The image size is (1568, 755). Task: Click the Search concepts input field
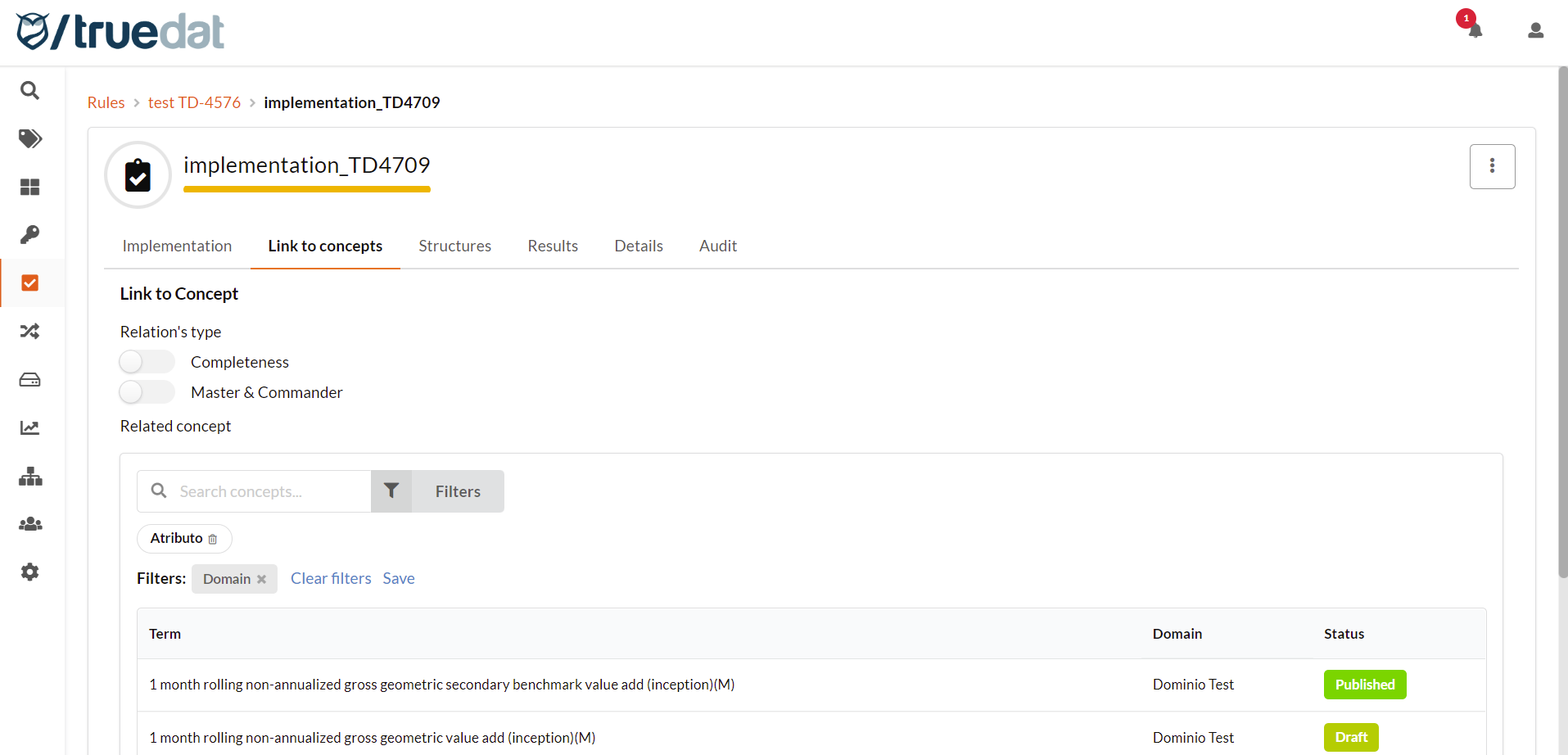pos(262,491)
